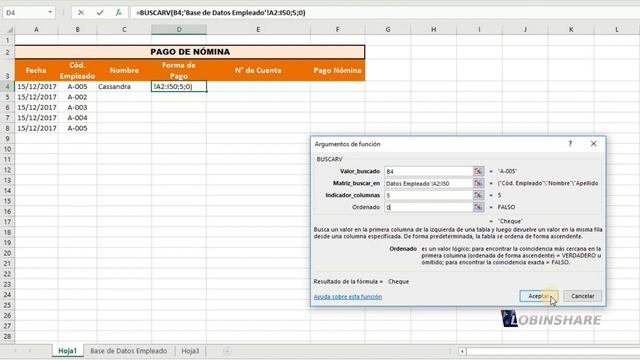Click the Valor_buscado input field
640x360 pixels.
point(428,171)
